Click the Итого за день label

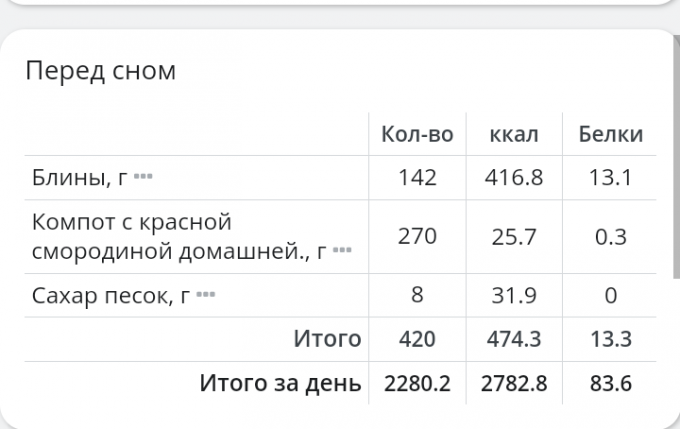[280, 383]
